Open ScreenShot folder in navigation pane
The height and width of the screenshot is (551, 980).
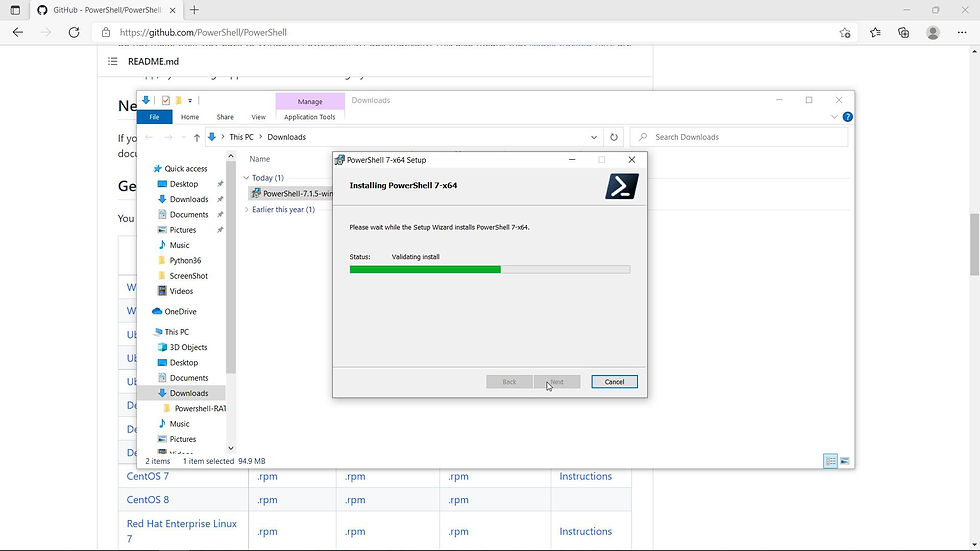[x=188, y=276]
